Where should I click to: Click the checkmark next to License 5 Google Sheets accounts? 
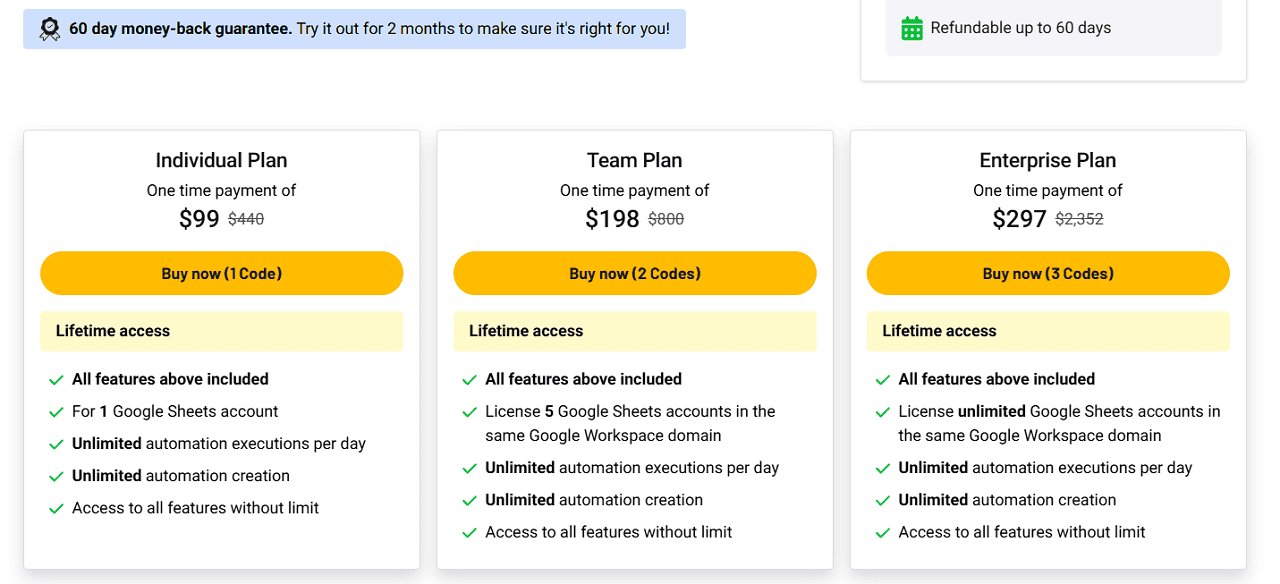click(469, 411)
